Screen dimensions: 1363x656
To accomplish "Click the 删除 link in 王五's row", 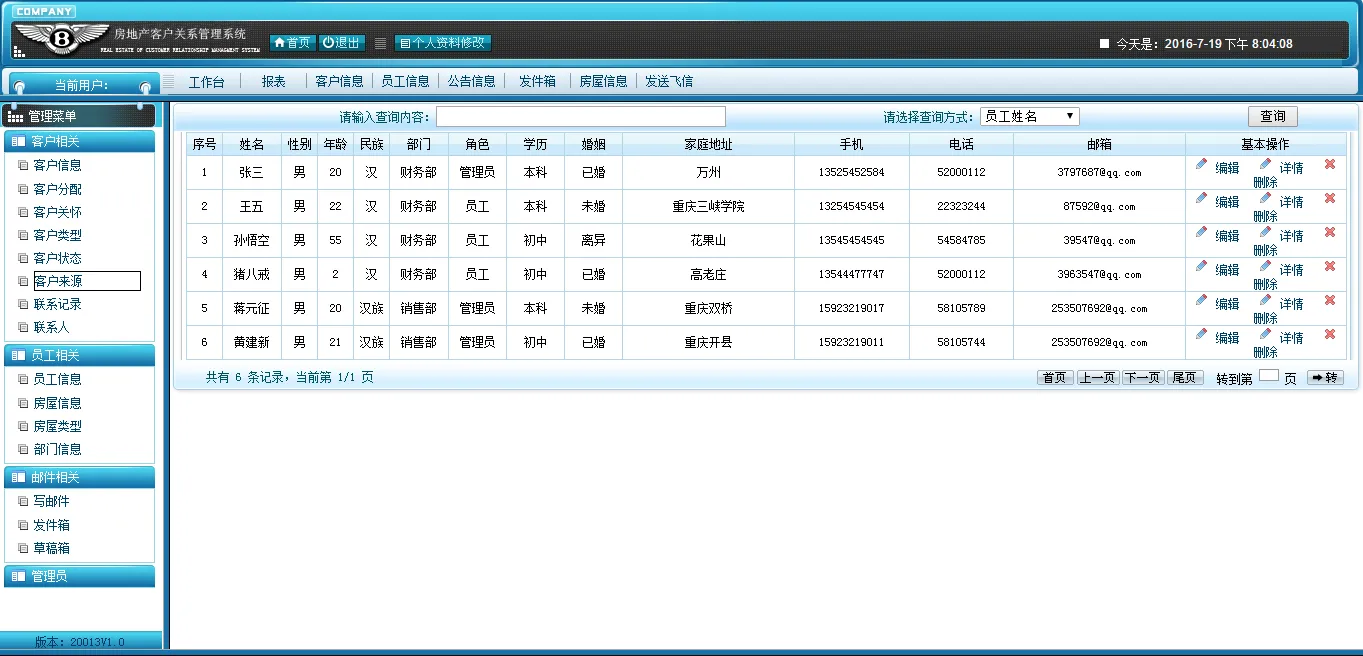I will coord(1265,216).
